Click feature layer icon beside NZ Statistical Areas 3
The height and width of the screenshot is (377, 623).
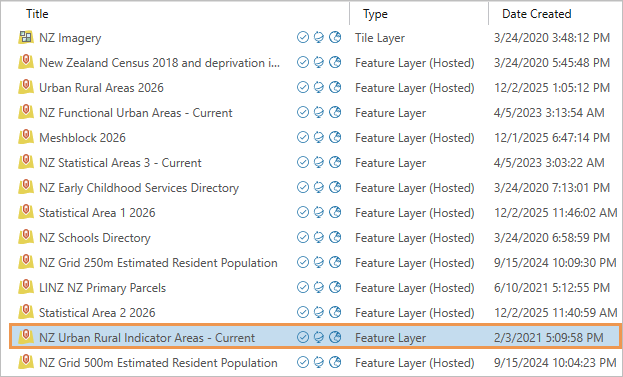(x=26, y=162)
